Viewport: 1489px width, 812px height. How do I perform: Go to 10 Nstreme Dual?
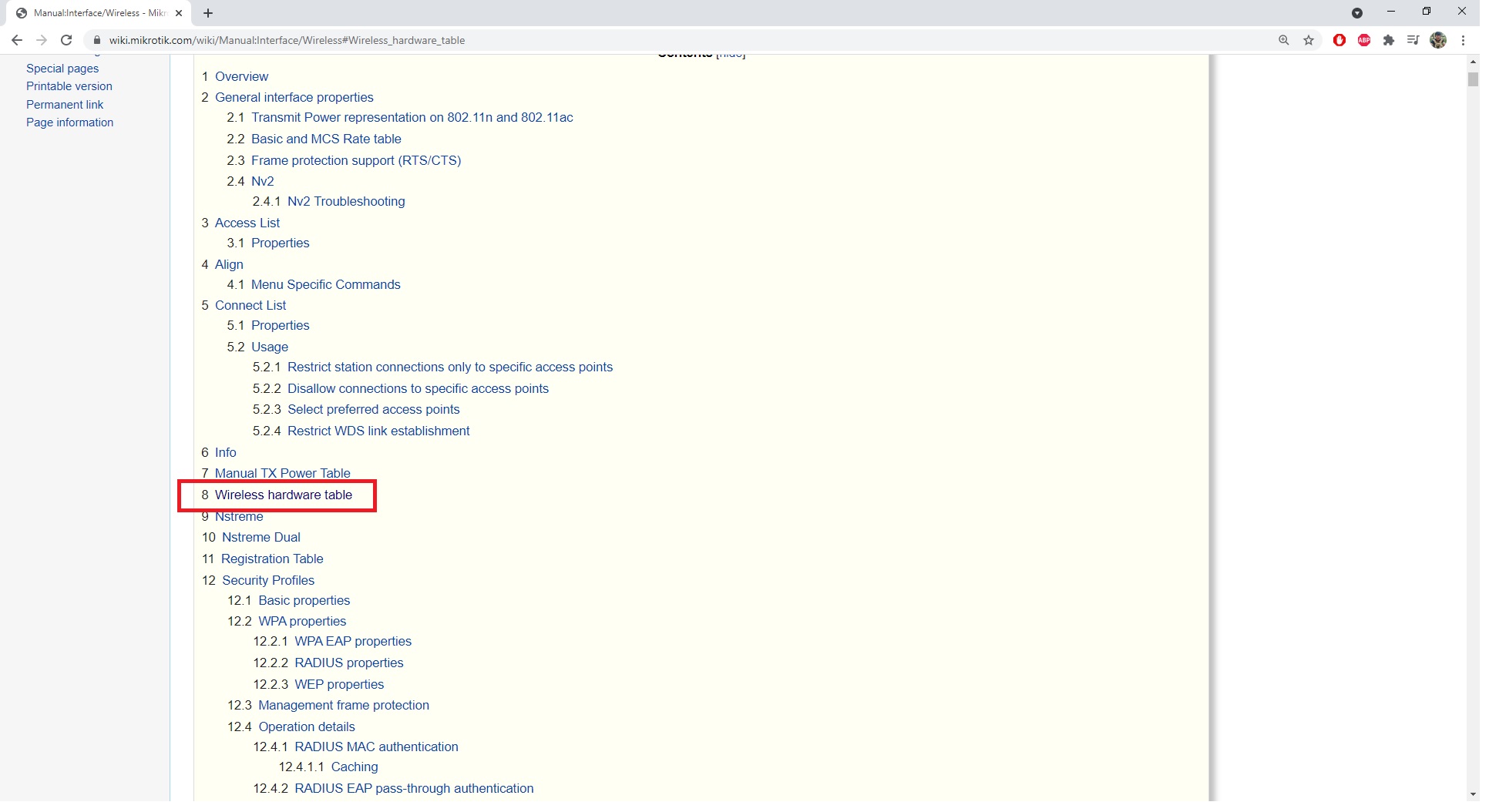tap(263, 538)
